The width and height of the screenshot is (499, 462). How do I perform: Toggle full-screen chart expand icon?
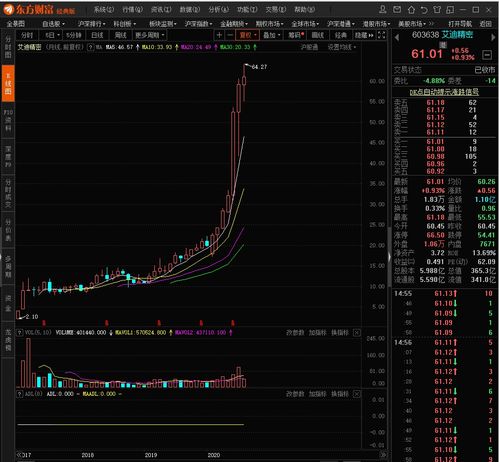[x=382, y=35]
